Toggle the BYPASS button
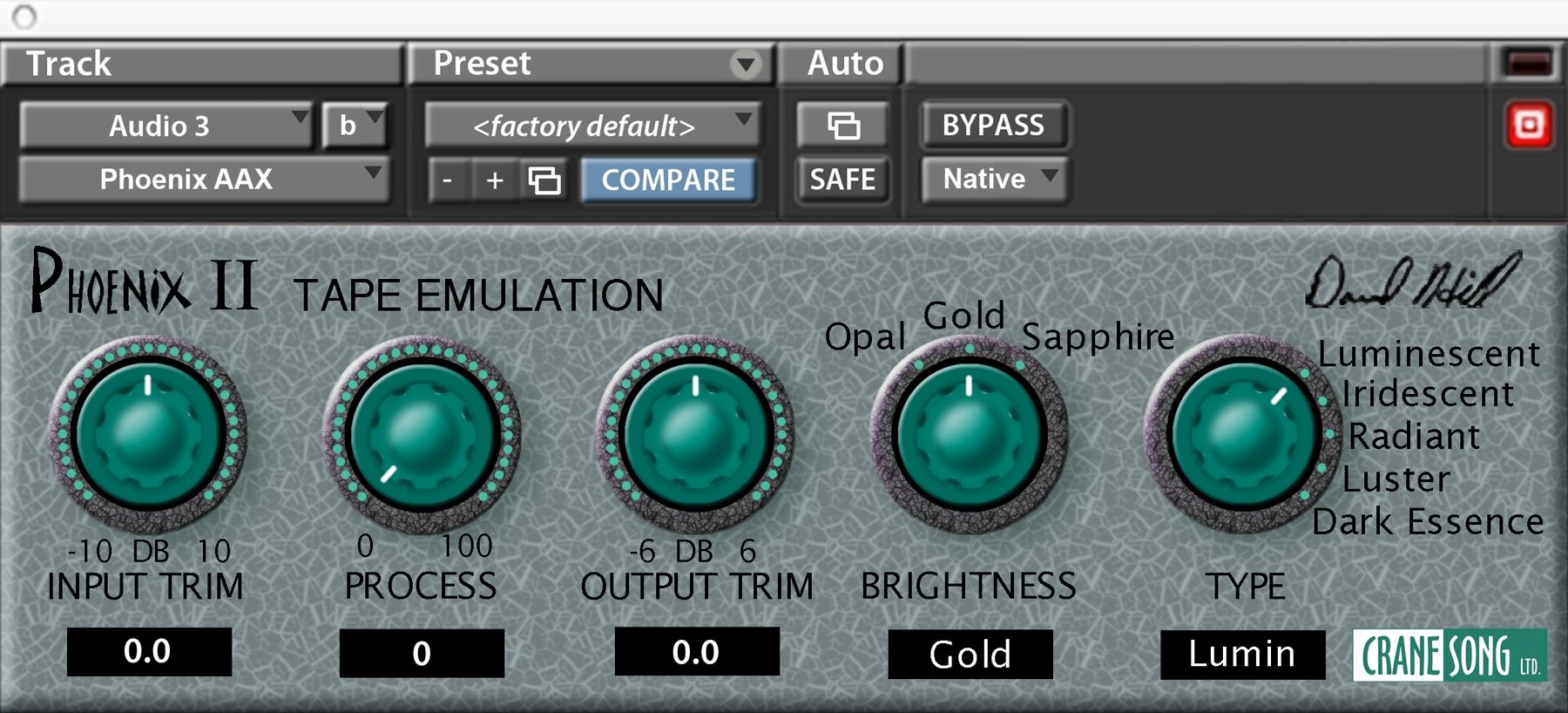Image resolution: width=1568 pixels, height=713 pixels. point(993,126)
